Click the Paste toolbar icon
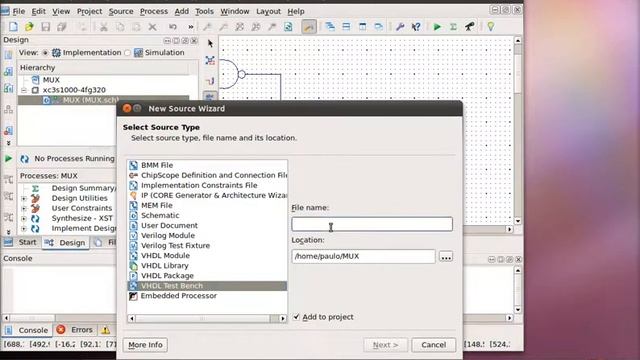This screenshot has width=640, height=360. click(x=136, y=27)
